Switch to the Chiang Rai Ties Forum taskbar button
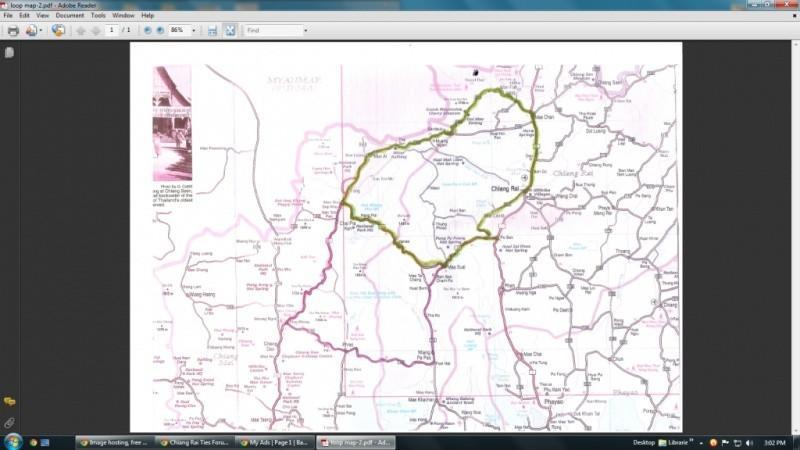800x450 pixels. point(195,442)
